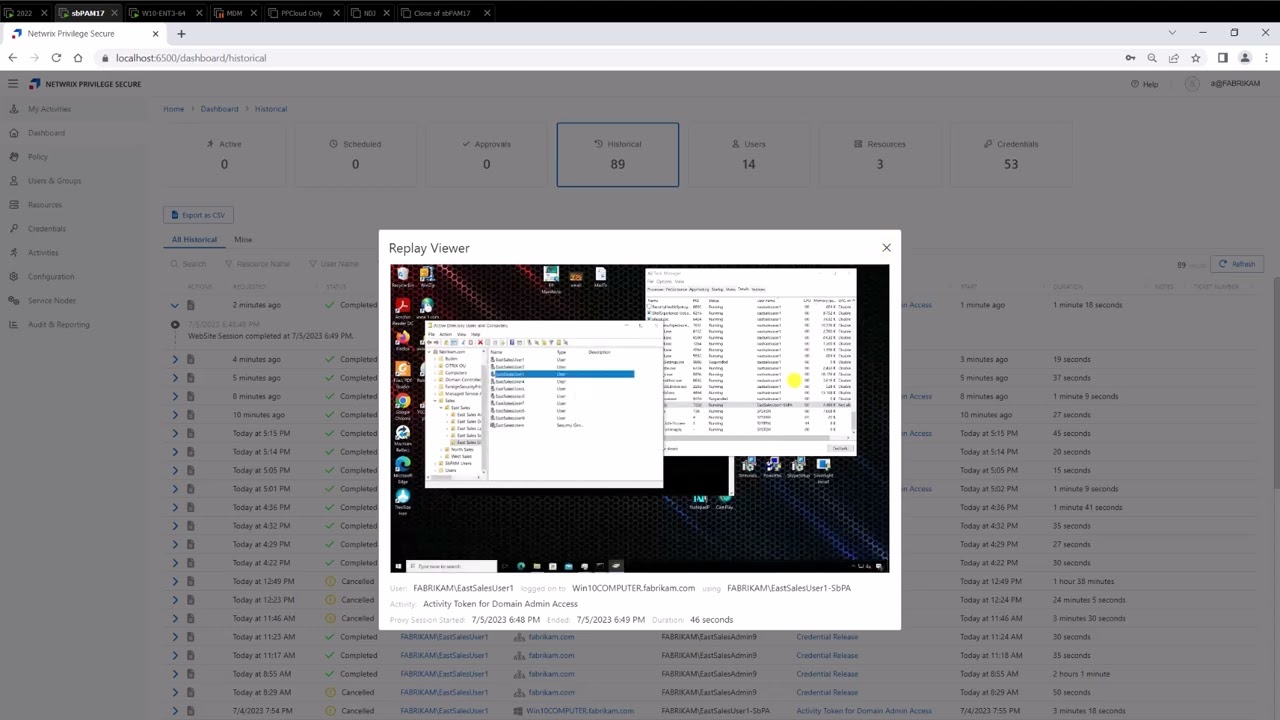Click the Resource Name filter field
The width and height of the screenshot is (1280, 720).
pyautogui.click(x=257, y=264)
